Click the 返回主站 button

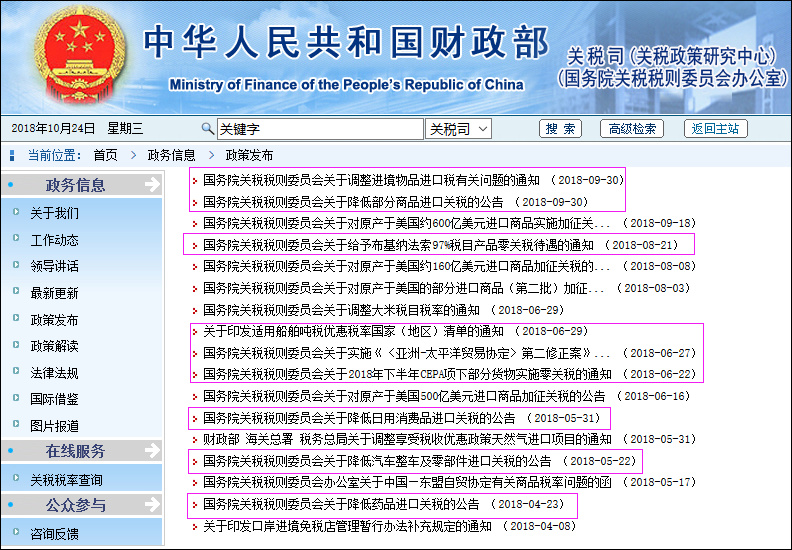[x=715, y=129]
